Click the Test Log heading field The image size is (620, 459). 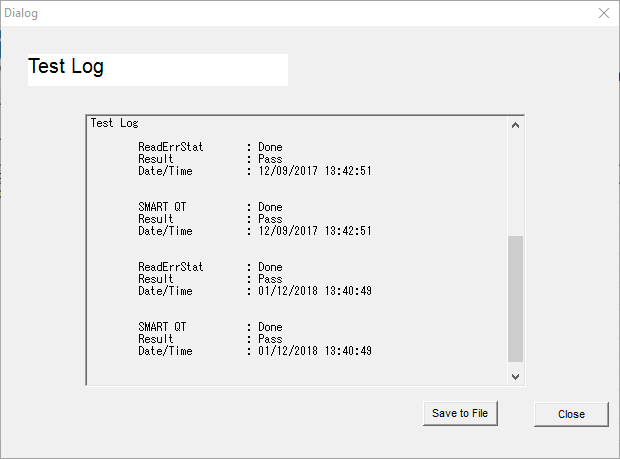pyautogui.click(x=158, y=70)
